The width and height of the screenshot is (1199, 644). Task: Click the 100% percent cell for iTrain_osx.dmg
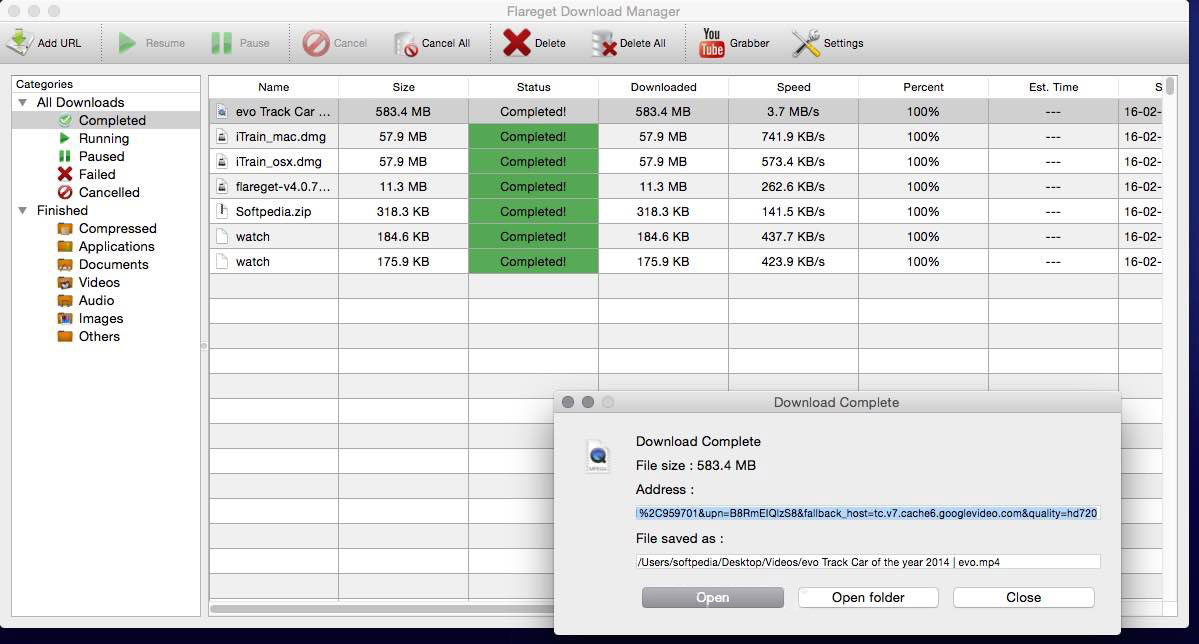[924, 161]
